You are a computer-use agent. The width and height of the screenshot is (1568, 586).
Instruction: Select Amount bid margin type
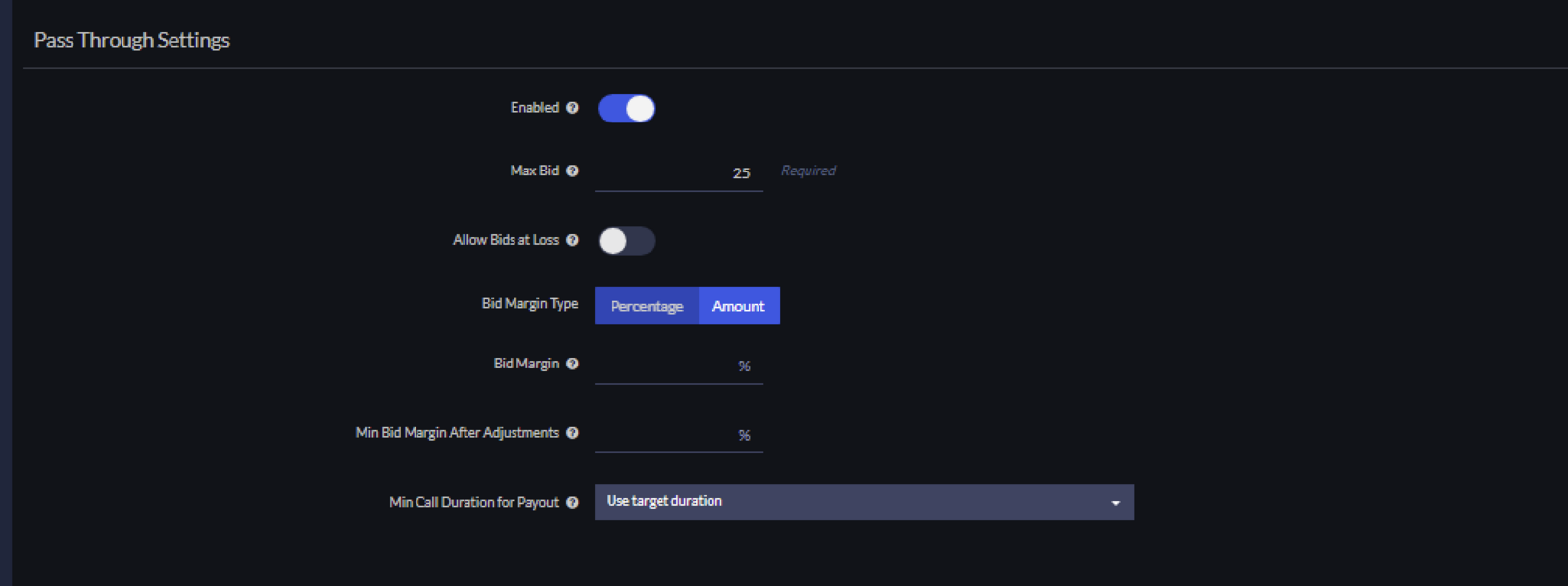point(739,306)
